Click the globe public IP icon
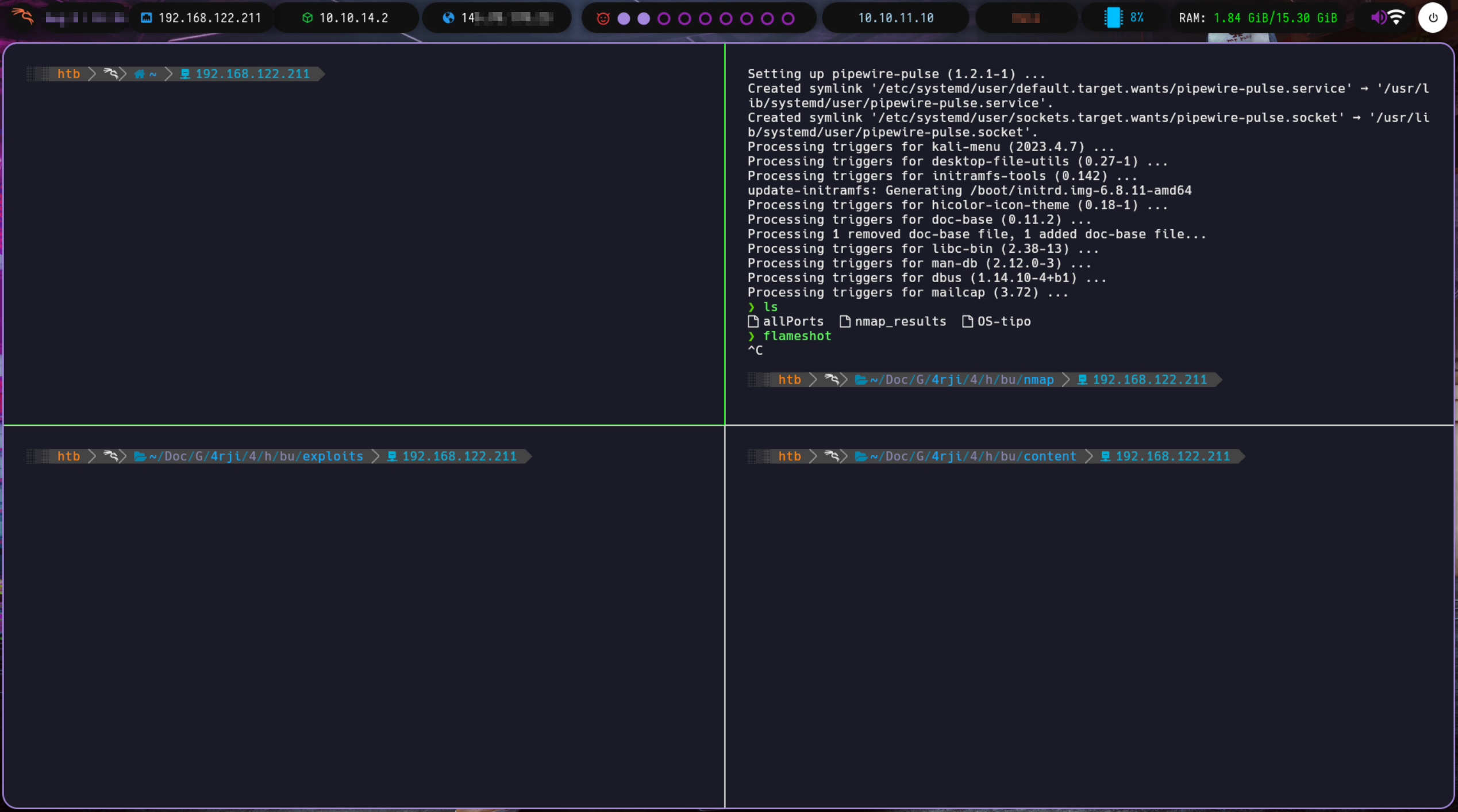1458x812 pixels. [448, 18]
